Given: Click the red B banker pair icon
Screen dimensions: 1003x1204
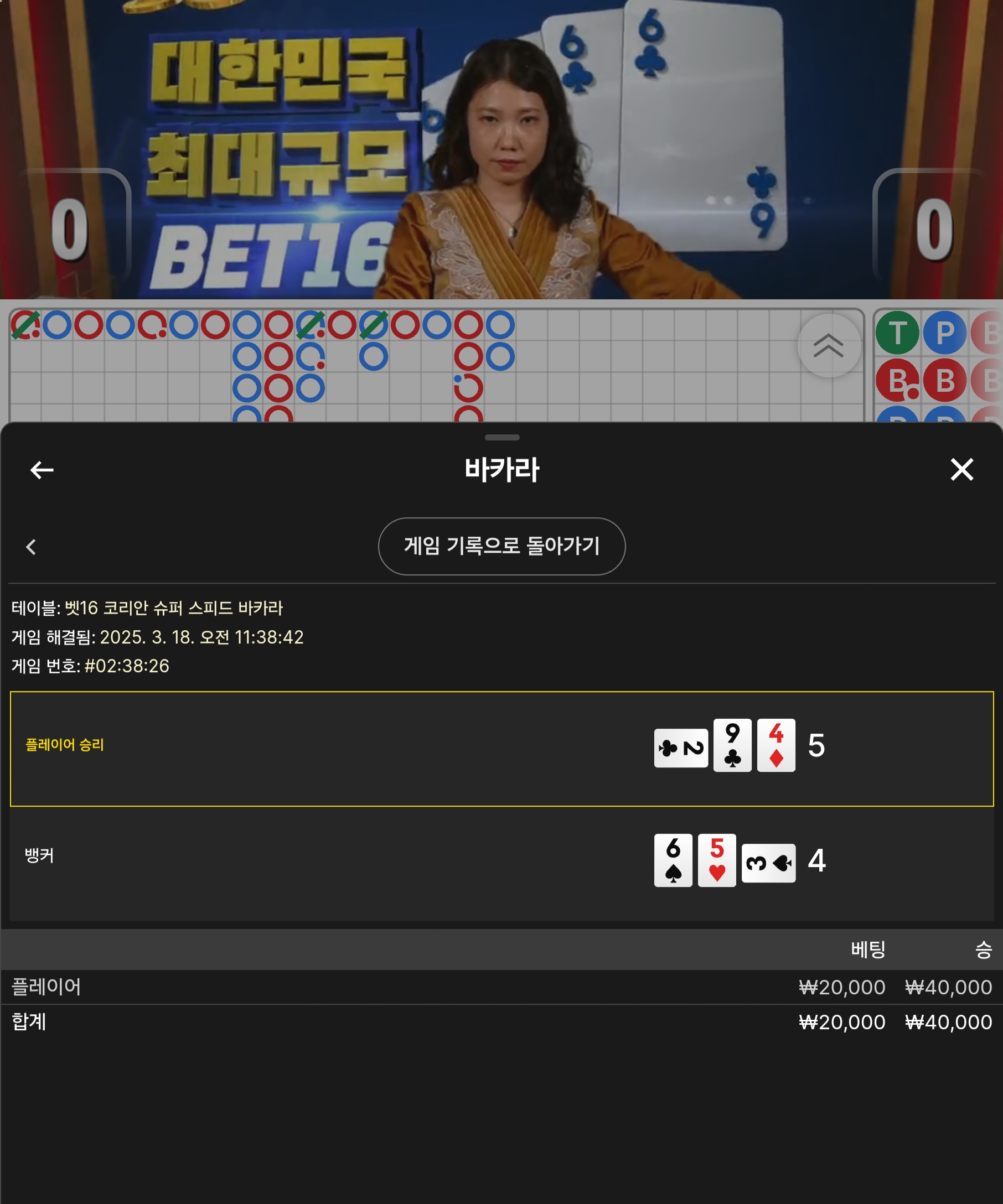Looking at the screenshot, I should (x=897, y=381).
